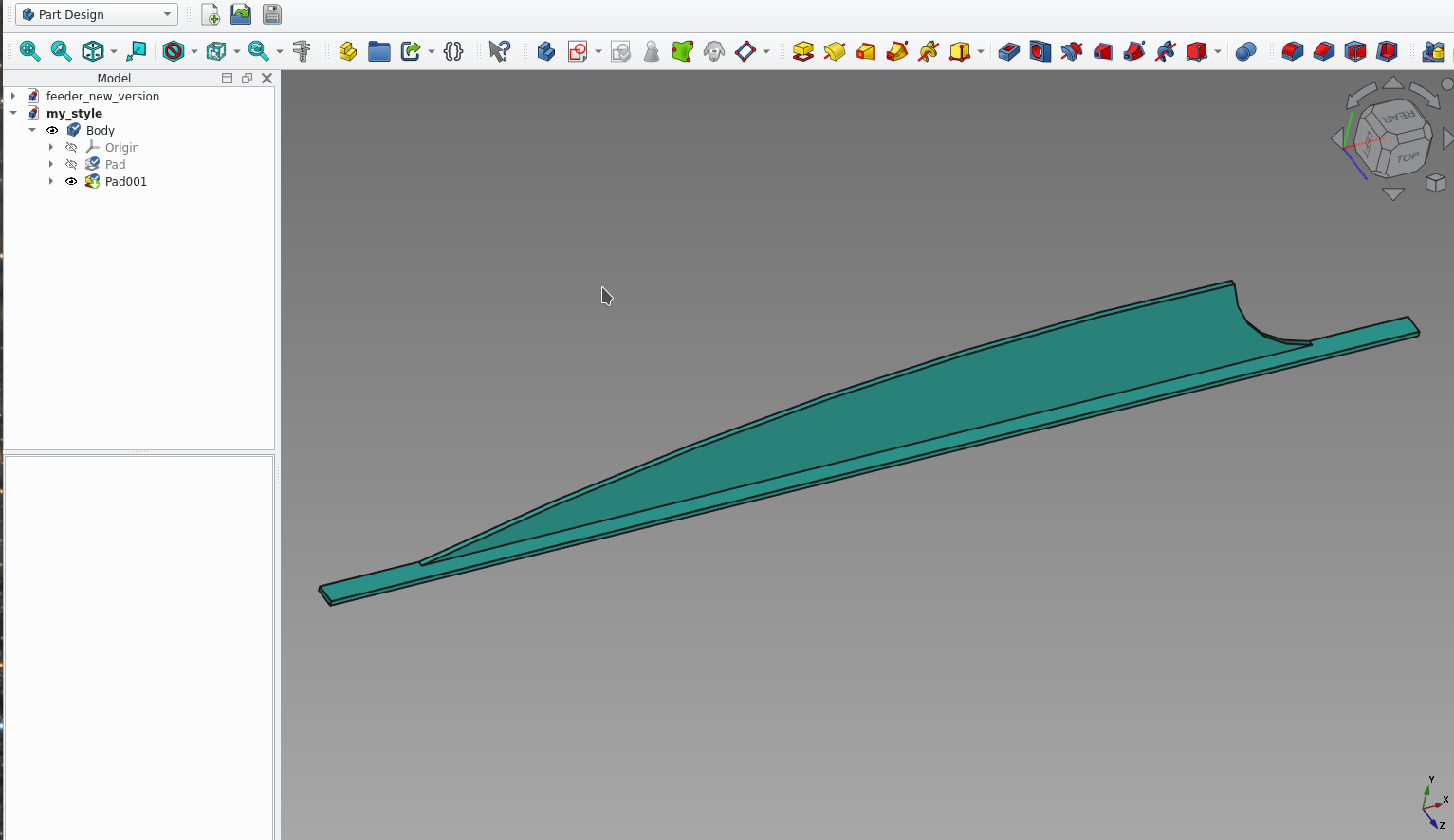Open subtractive primitive dropdown arrow
The width and height of the screenshot is (1454, 840).
(1218, 51)
